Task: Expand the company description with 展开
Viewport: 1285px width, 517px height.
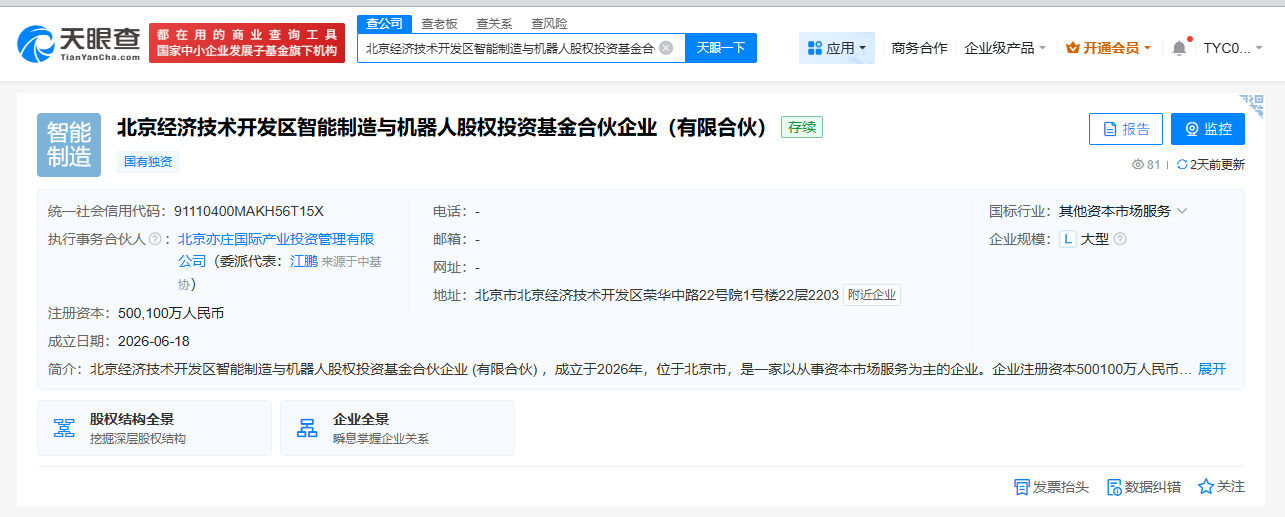Action: pos(1212,369)
